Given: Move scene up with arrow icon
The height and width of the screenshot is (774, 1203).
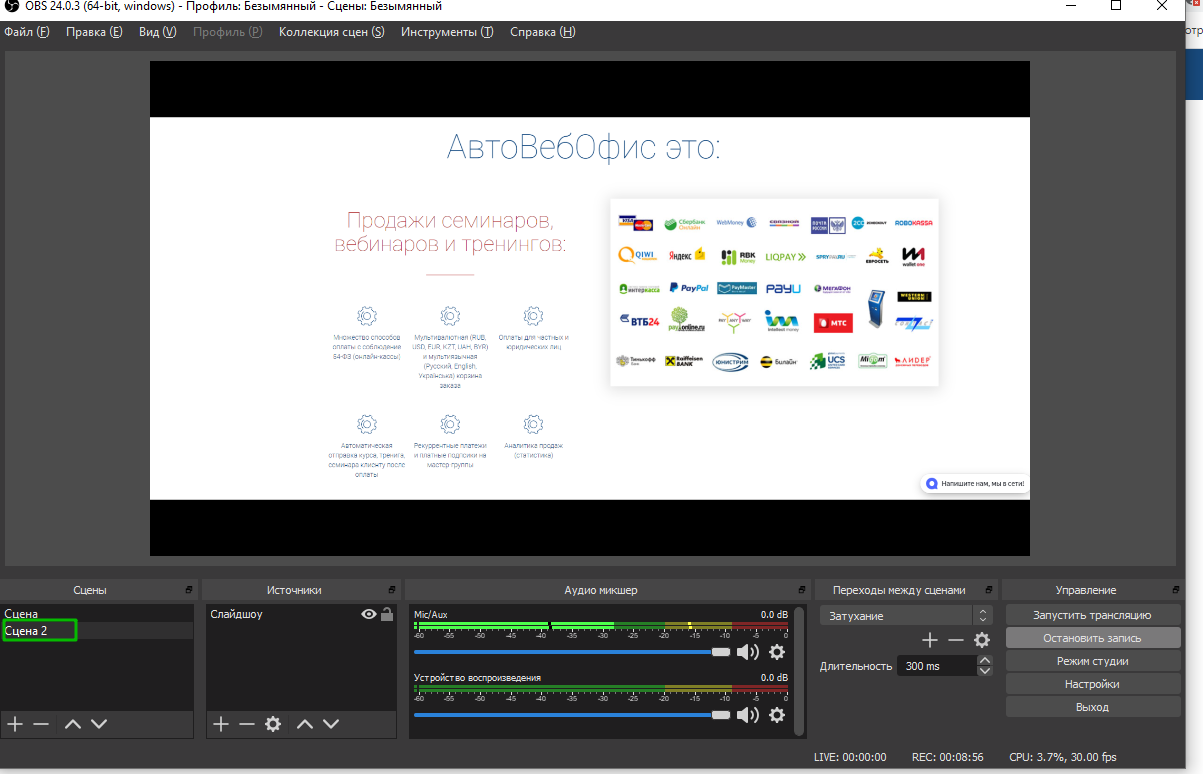Looking at the screenshot, I should click(x=72, y=724).
